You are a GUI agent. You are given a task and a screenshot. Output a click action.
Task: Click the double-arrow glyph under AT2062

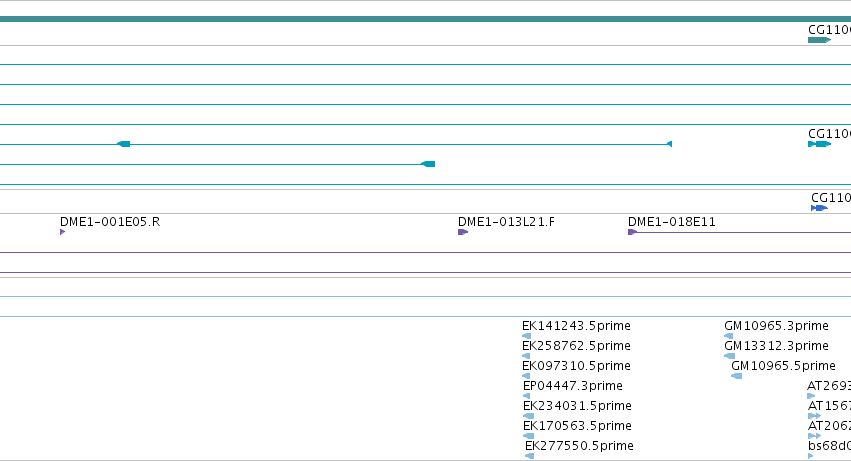tap(814, 436)
